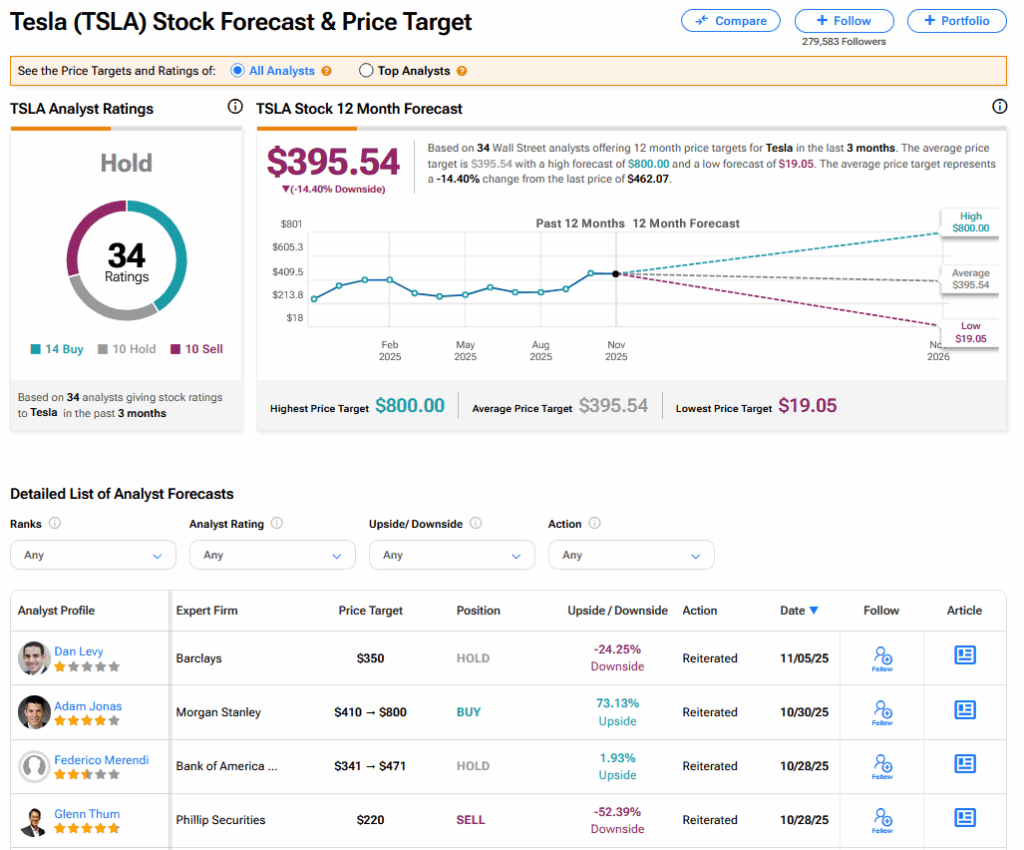The image size is (1024, 850).
Task: Click the info icon next to Ranks filter
Action: pyautogui.click(x=55, y=523)
